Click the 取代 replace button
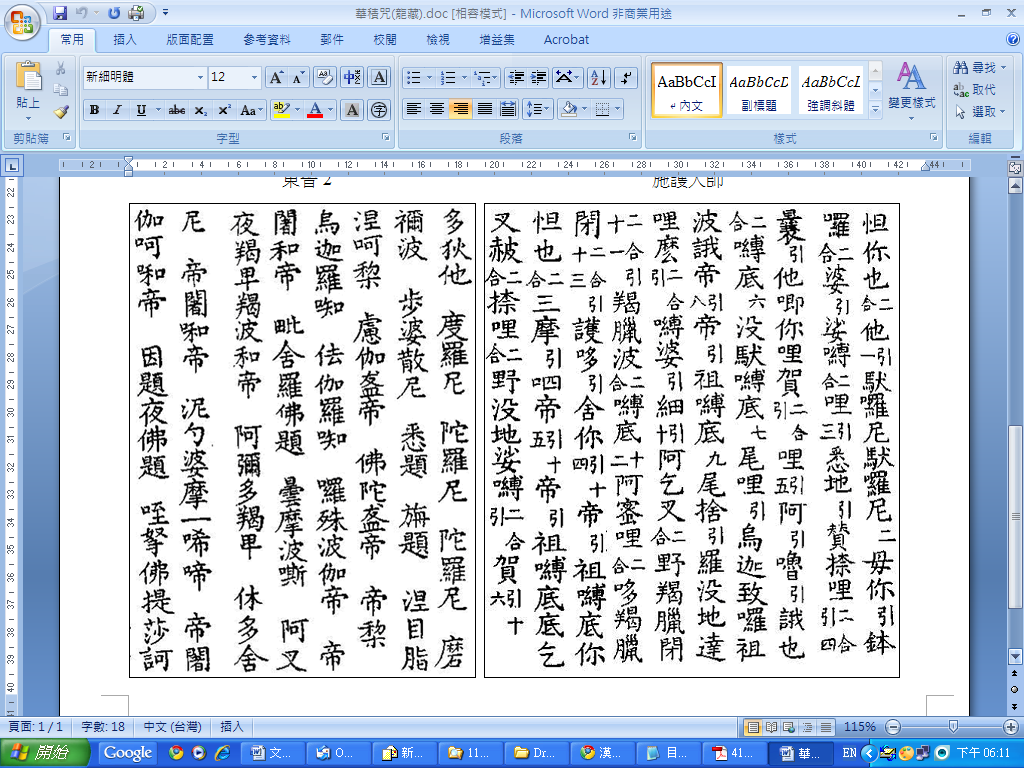 click(x=975, y=90)
